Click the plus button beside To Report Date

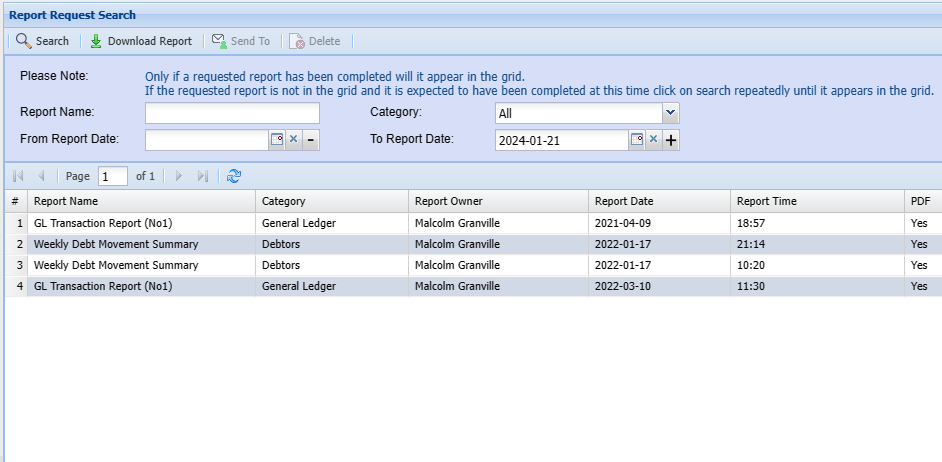point(671,141)
